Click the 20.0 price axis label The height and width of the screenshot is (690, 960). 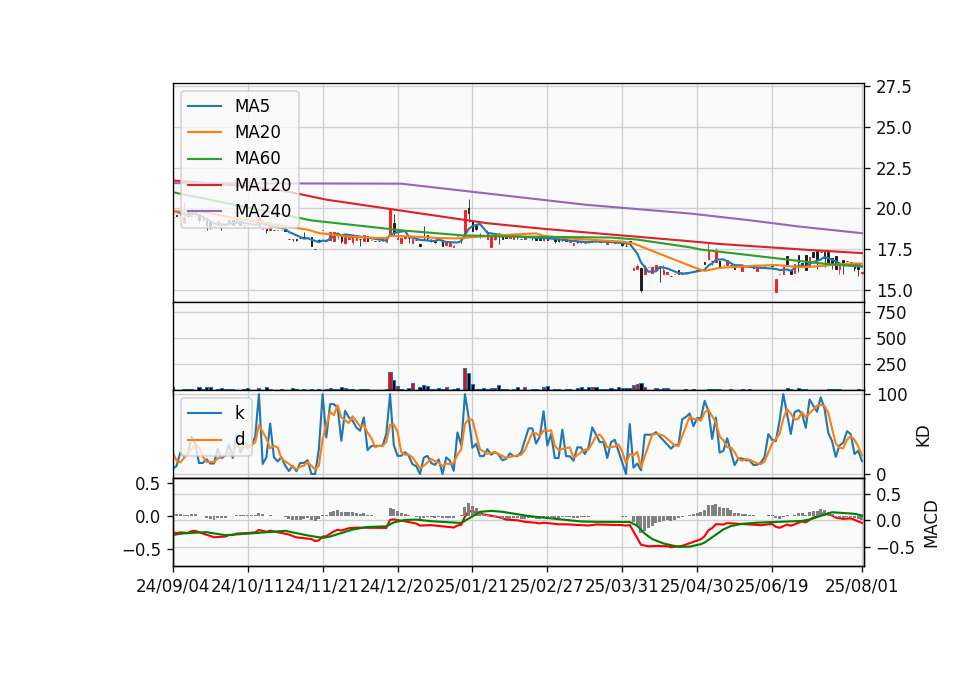pos(893,209)
